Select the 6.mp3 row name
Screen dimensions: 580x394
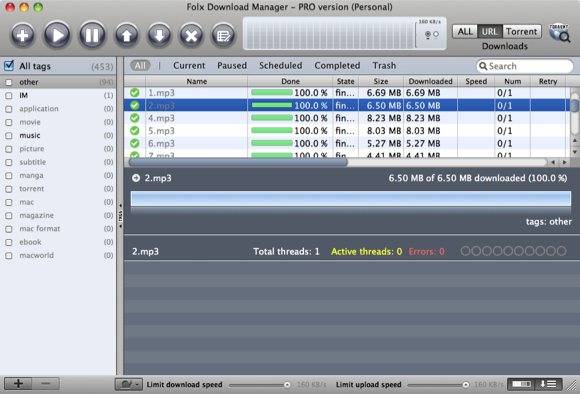[x=161, y=144]
